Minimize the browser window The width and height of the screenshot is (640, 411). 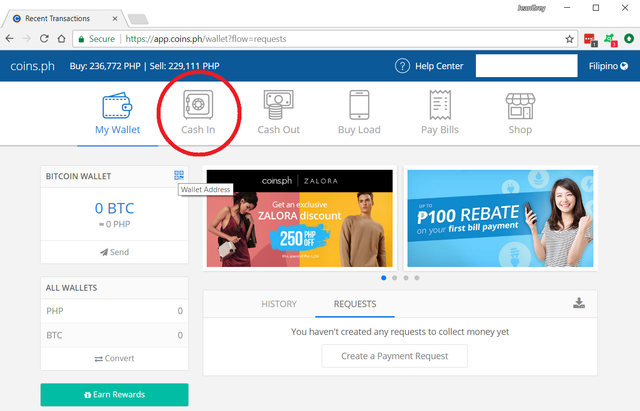coord(567,8)
